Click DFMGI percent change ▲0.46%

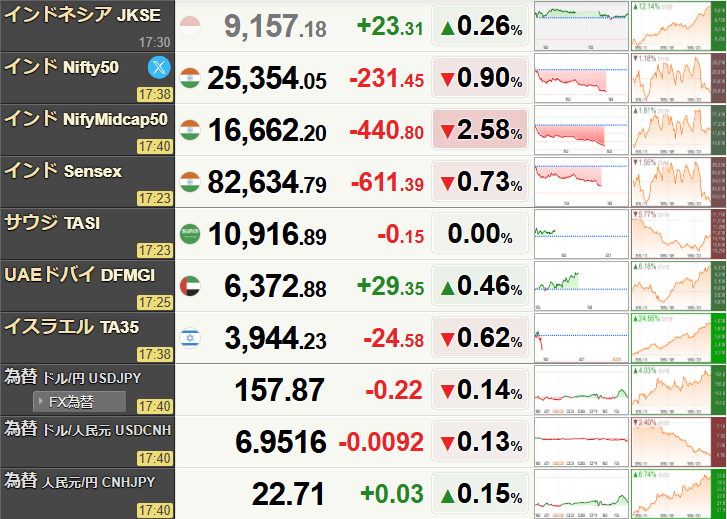pos(480,286)
